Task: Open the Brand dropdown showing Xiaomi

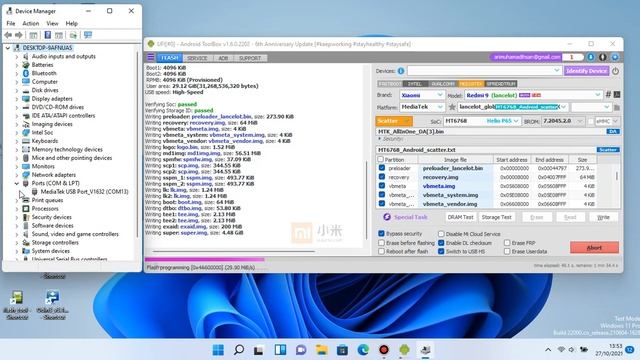Action: [422, 95]
